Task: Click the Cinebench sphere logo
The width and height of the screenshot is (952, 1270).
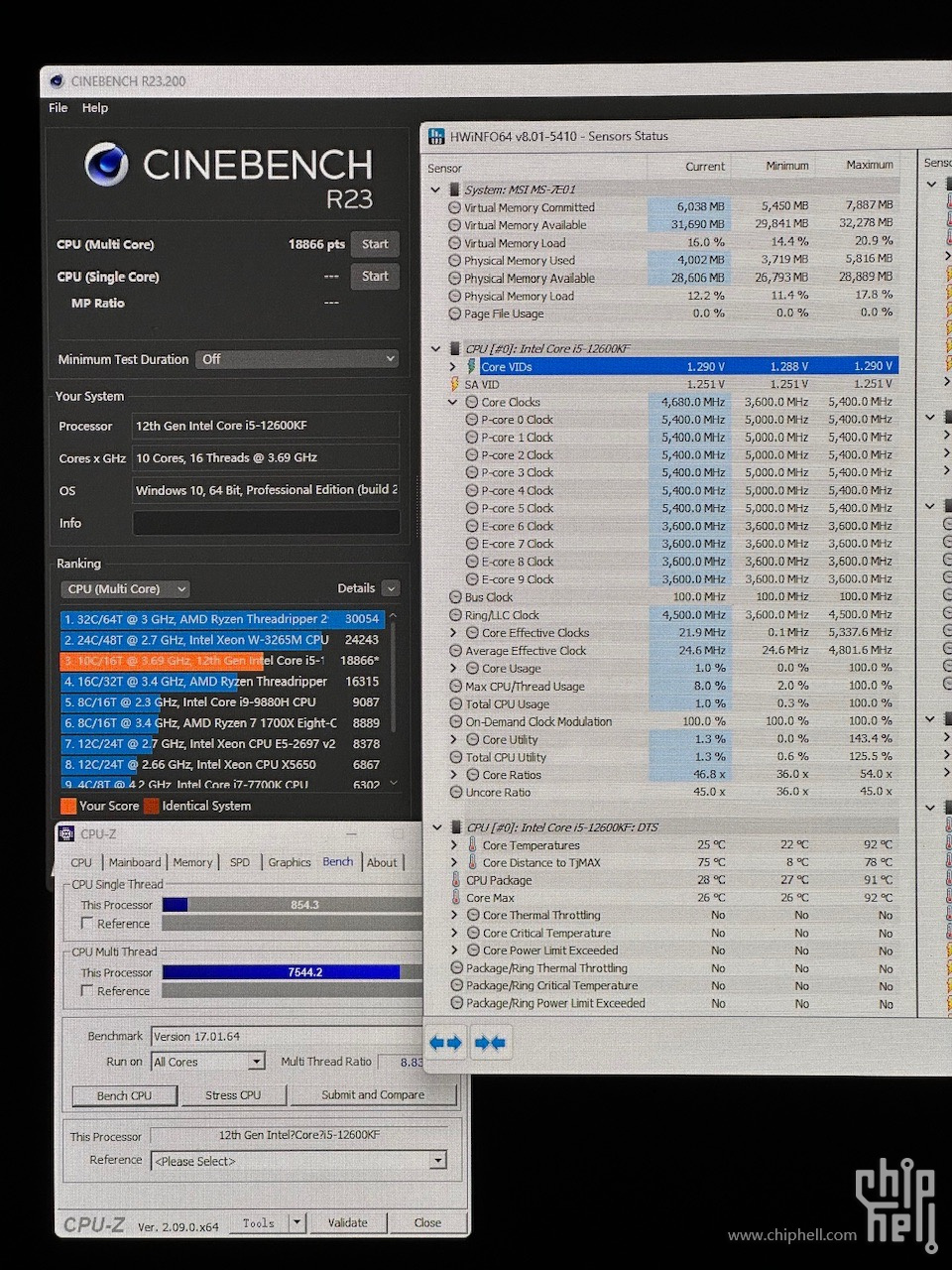Action: (106, 165)
